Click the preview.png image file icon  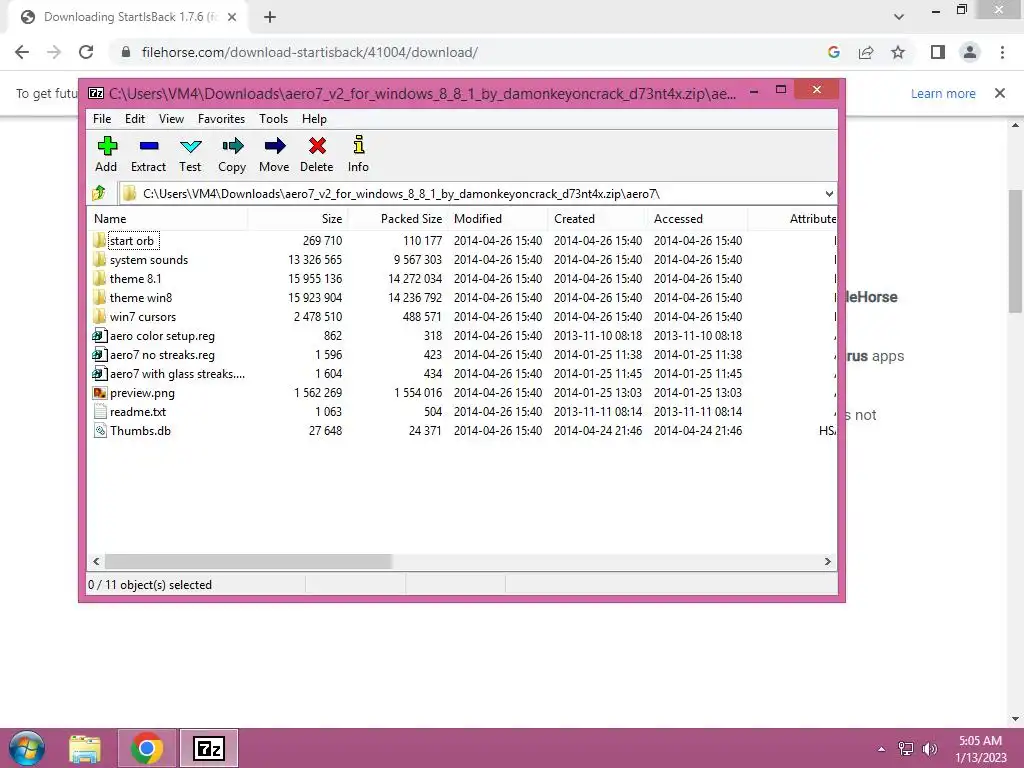point(99,392)
